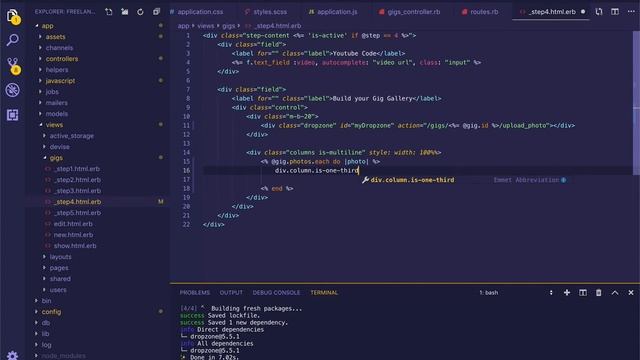
Task: Click the gigs breadcrumb segment
Action: (229, 26)
